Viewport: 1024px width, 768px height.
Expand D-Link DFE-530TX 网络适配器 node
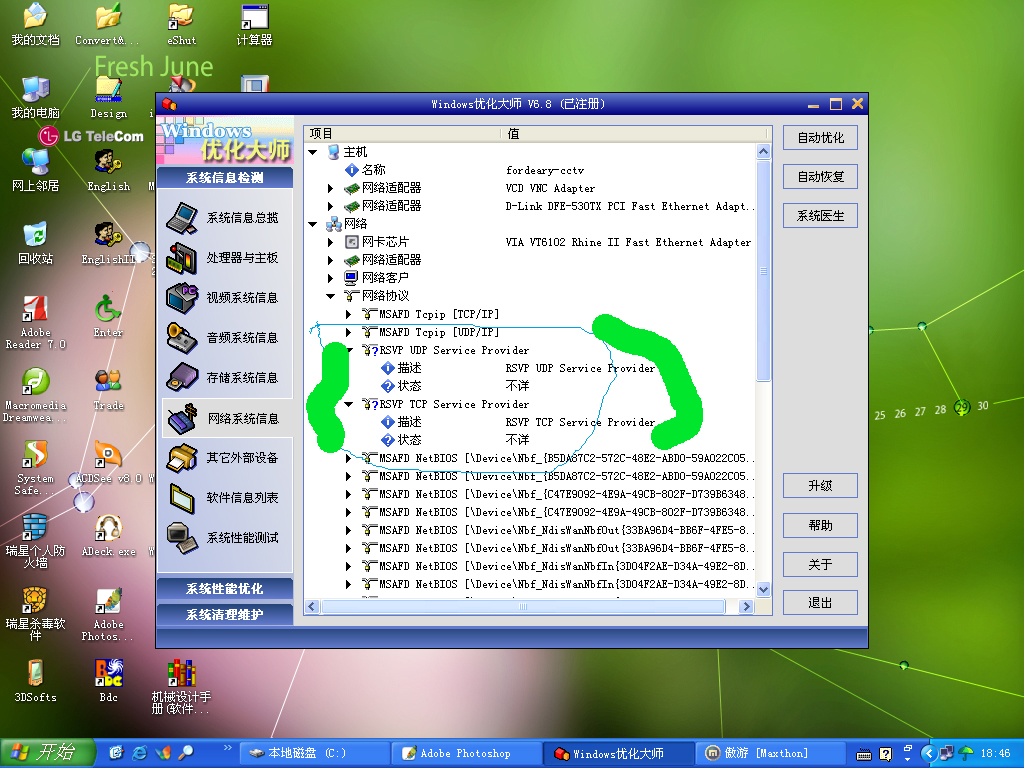(330, 206)
